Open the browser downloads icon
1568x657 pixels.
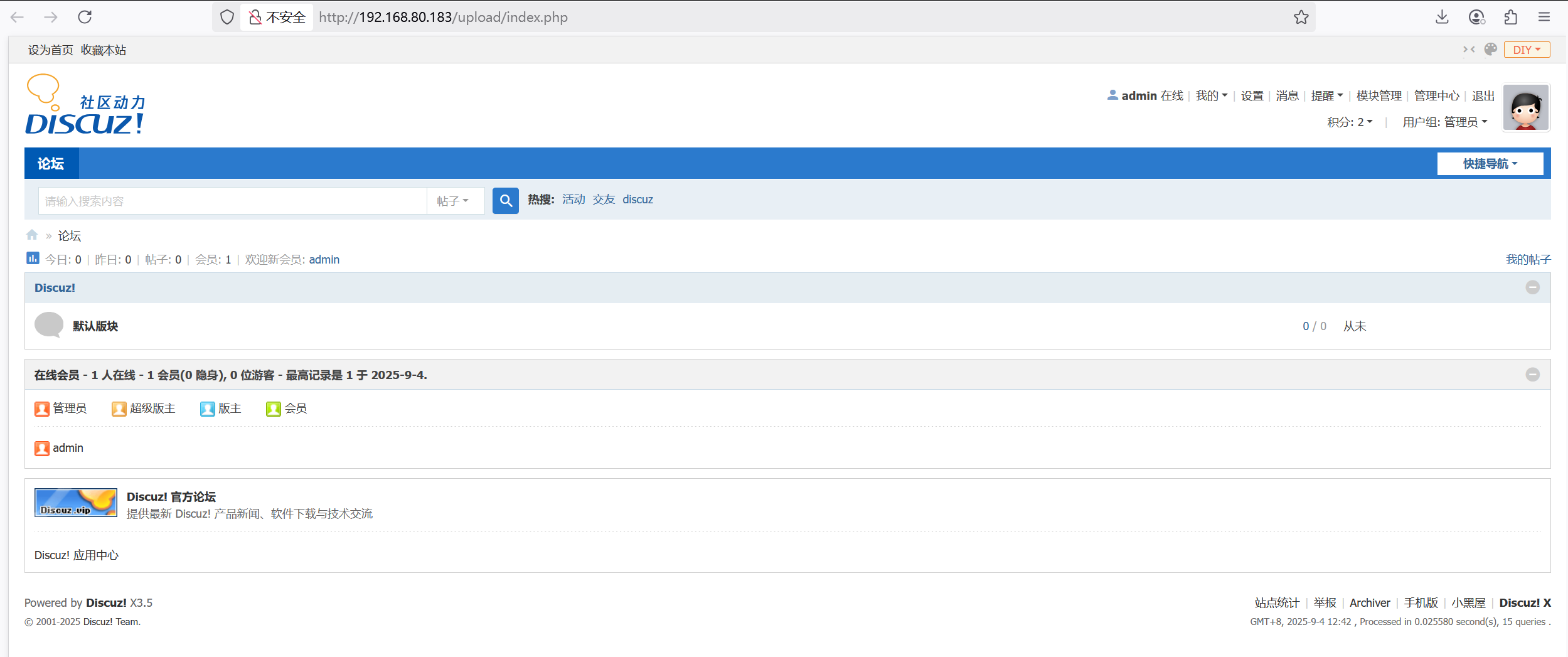[x=1442, y=17]
